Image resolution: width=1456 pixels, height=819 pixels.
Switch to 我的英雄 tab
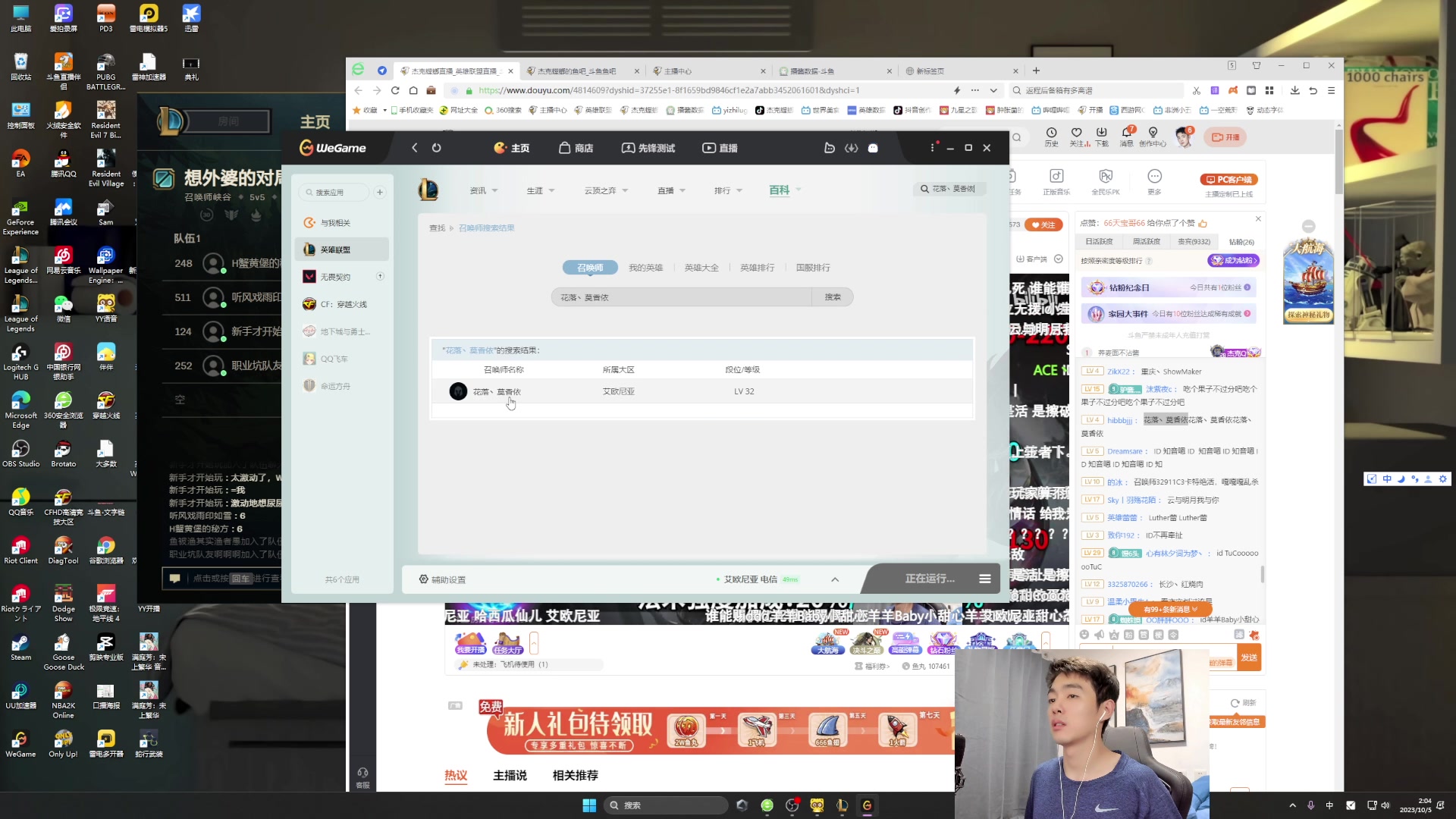pyautogui.click(x=645, y=268)
